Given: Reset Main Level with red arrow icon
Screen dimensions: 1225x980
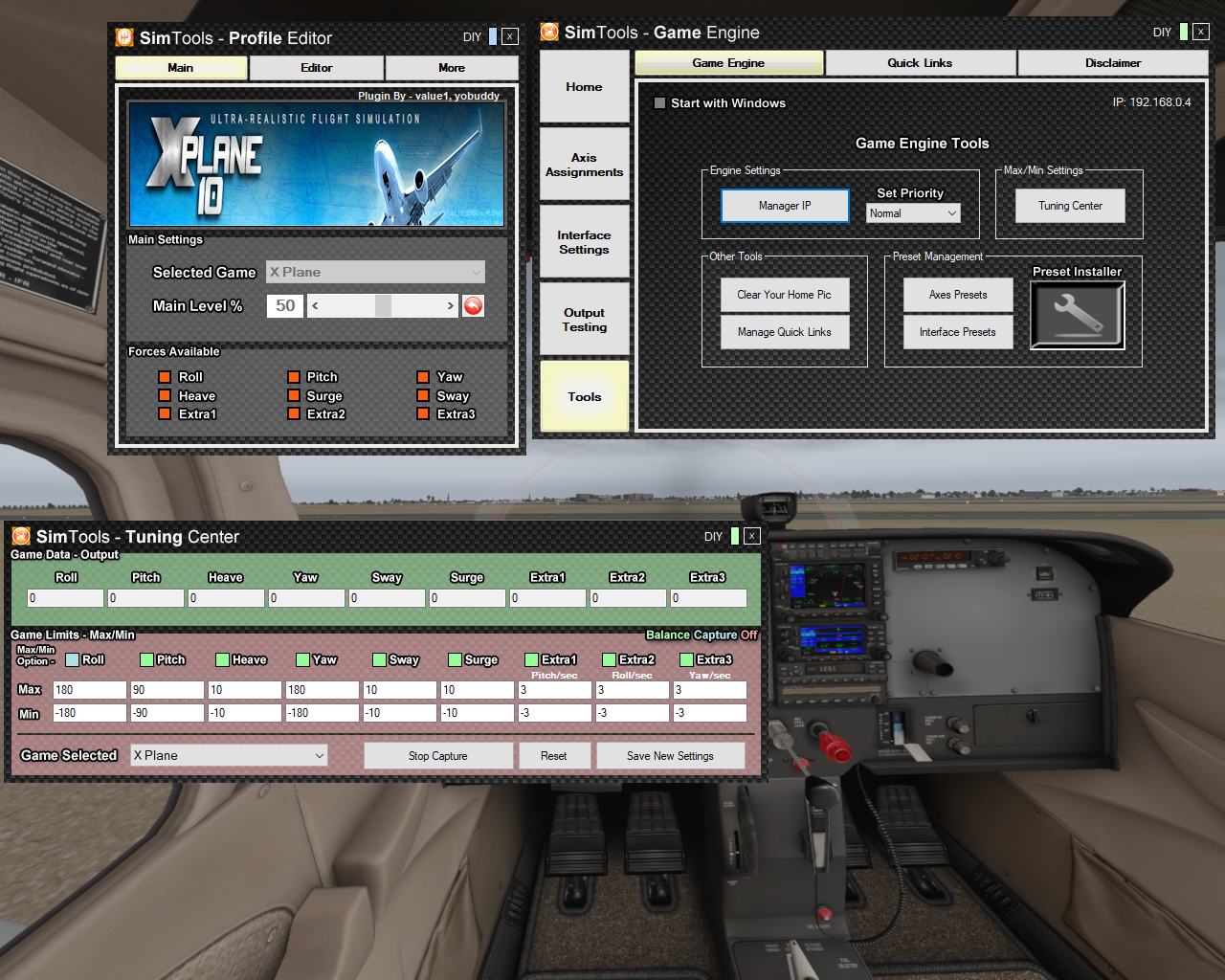Looking at the screenshot, I should [473, 305].
